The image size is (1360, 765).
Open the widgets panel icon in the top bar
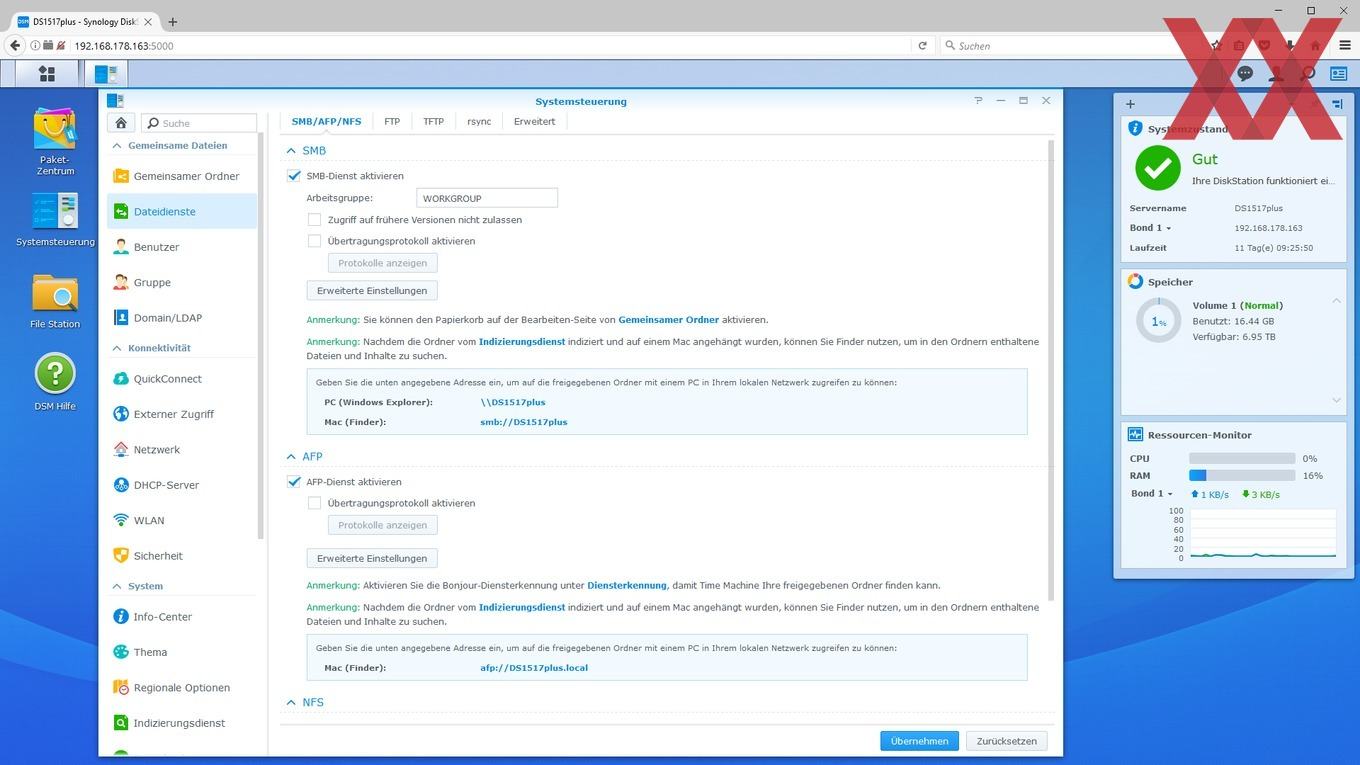[x=1338, y=73]
